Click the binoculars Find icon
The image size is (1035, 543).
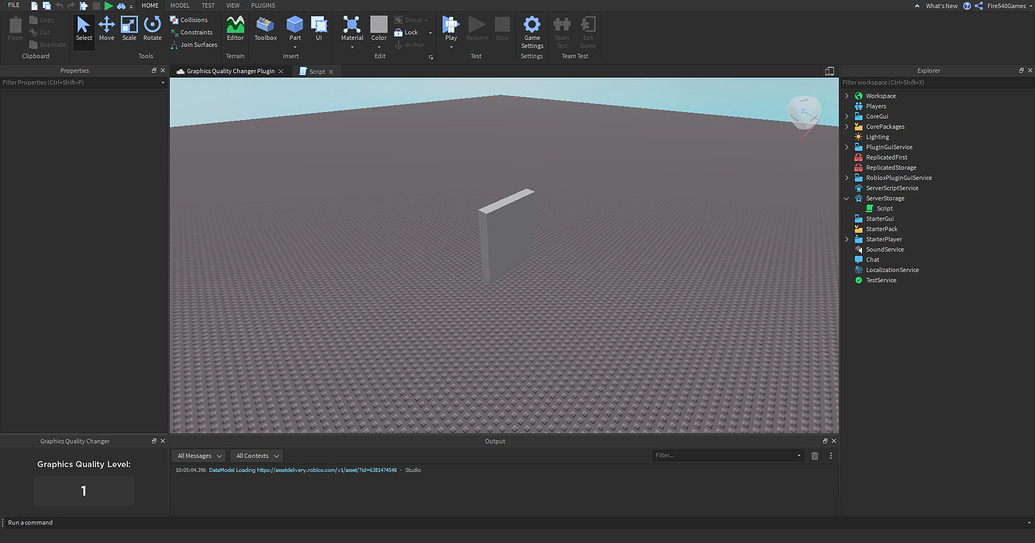(121, 5)
